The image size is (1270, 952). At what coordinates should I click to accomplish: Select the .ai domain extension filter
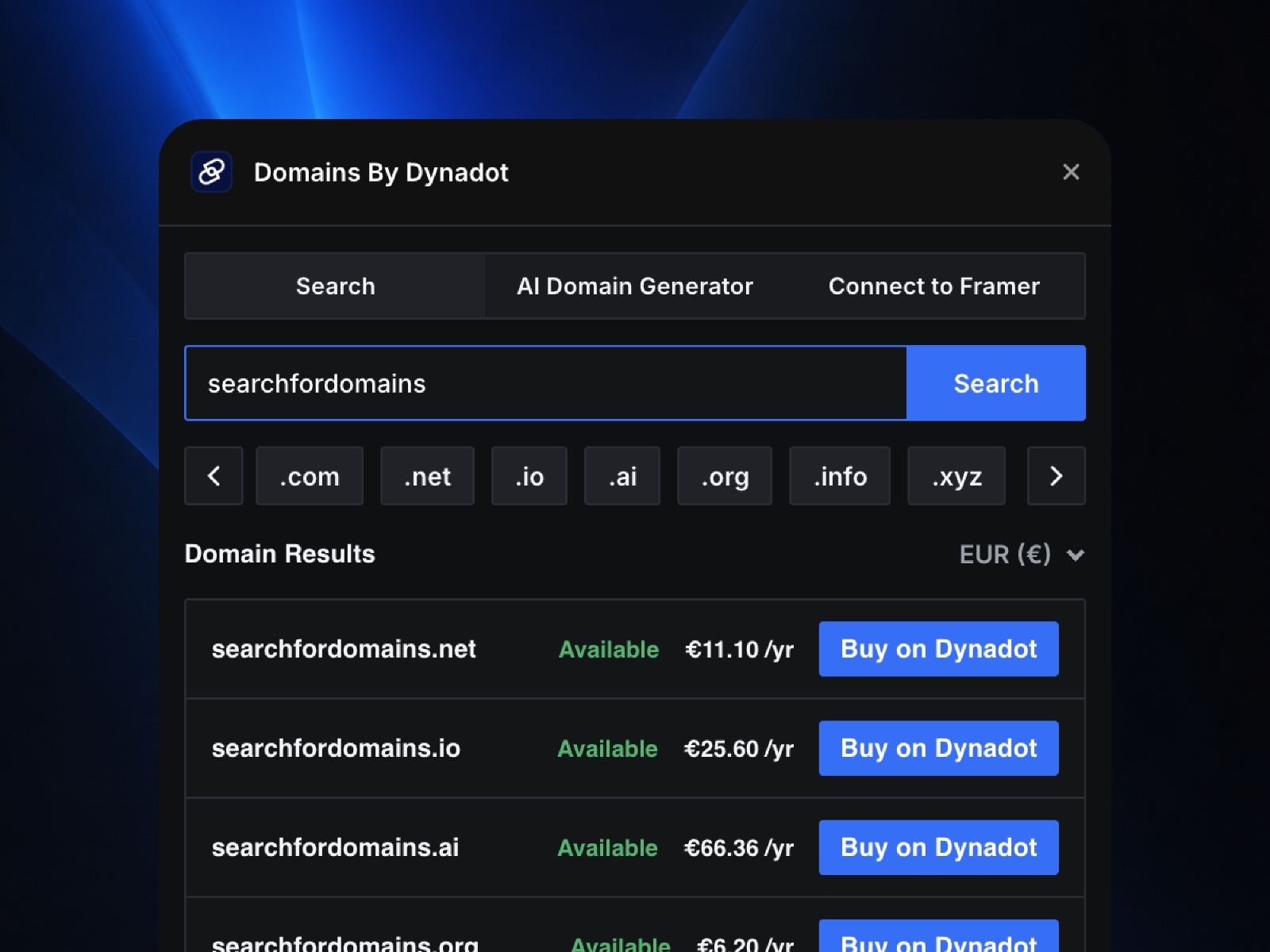tap(622, 476)
